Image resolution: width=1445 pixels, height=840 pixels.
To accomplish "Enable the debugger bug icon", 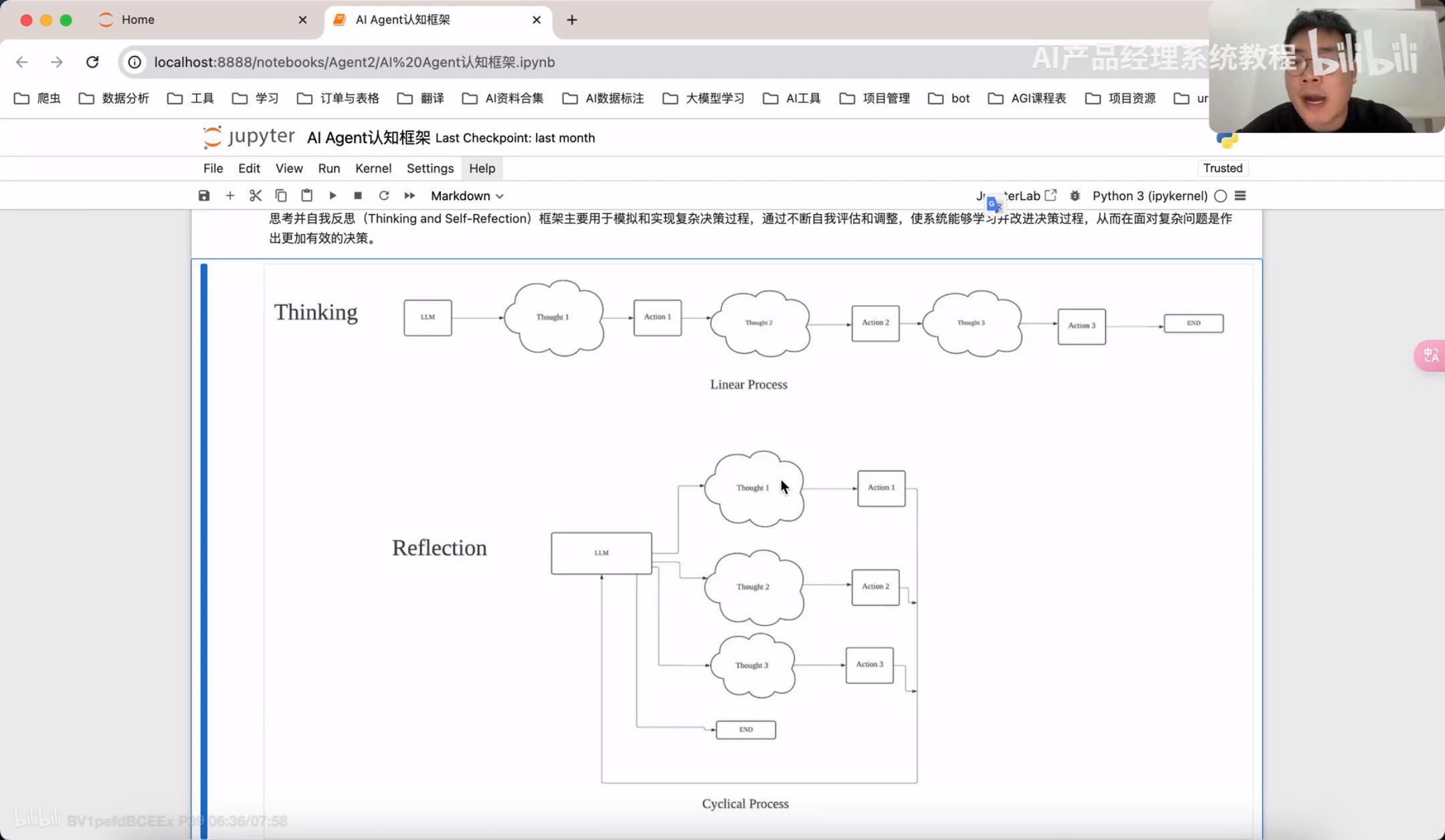I will 1074,195.
